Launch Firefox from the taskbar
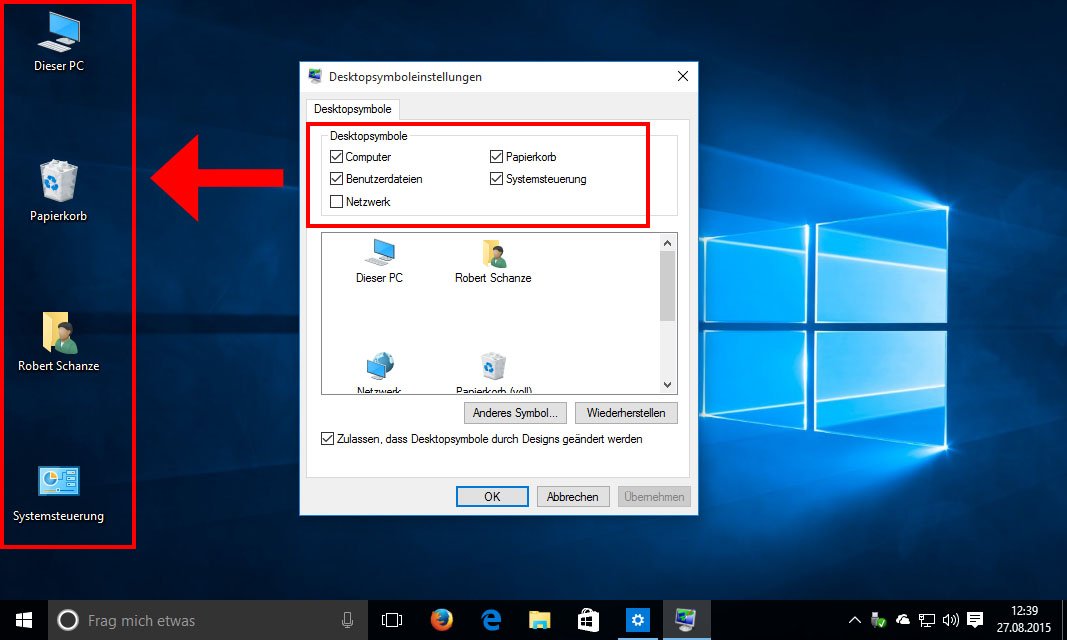The height and width of the screenshot is (640, 1067). click(x=441, y=620)
